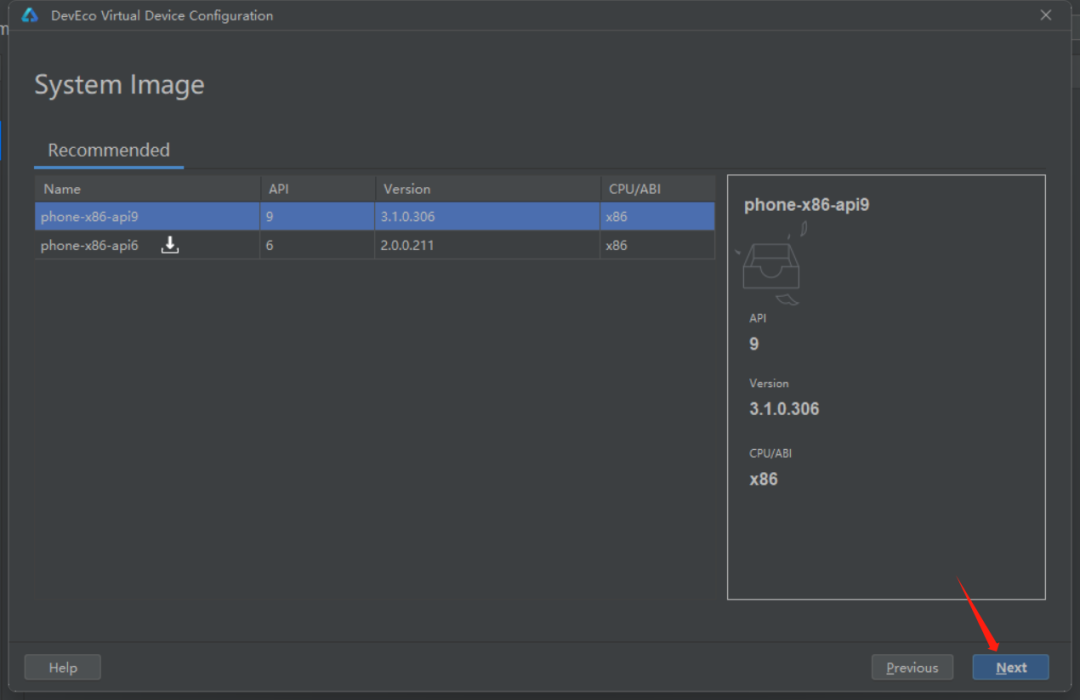The width and height of the screenshot is (1080, 700).
Task: Click version 3.1.0.306 in the table
Action: click(408, 216)
